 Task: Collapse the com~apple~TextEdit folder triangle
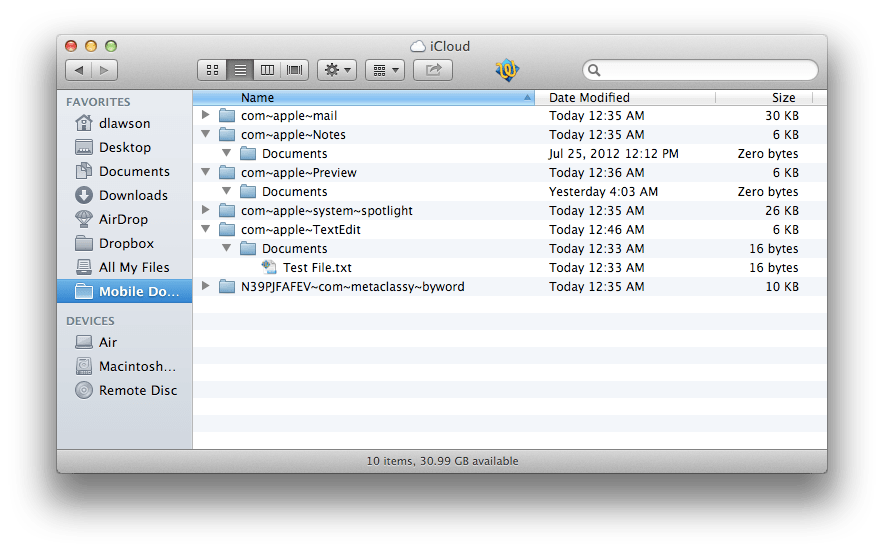point(206,229)
